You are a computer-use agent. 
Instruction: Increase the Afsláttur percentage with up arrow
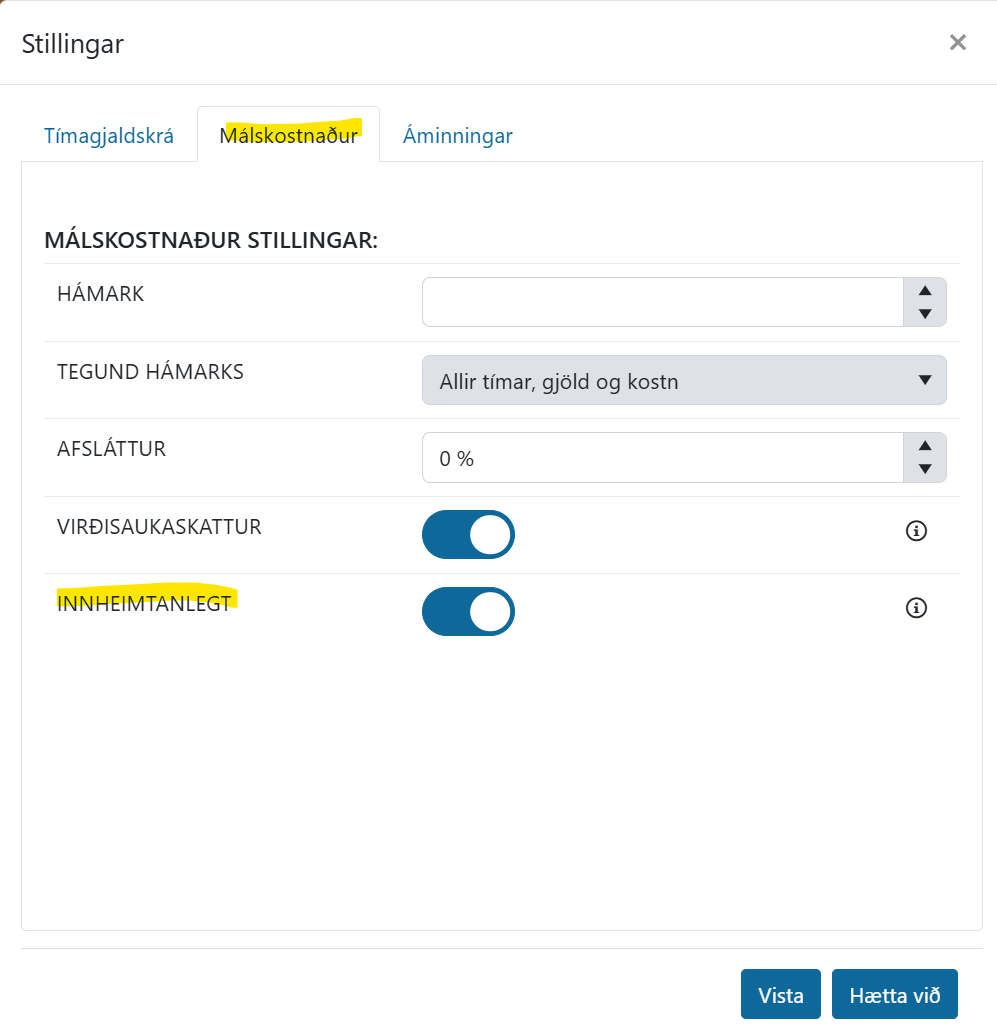coord(925,446)
